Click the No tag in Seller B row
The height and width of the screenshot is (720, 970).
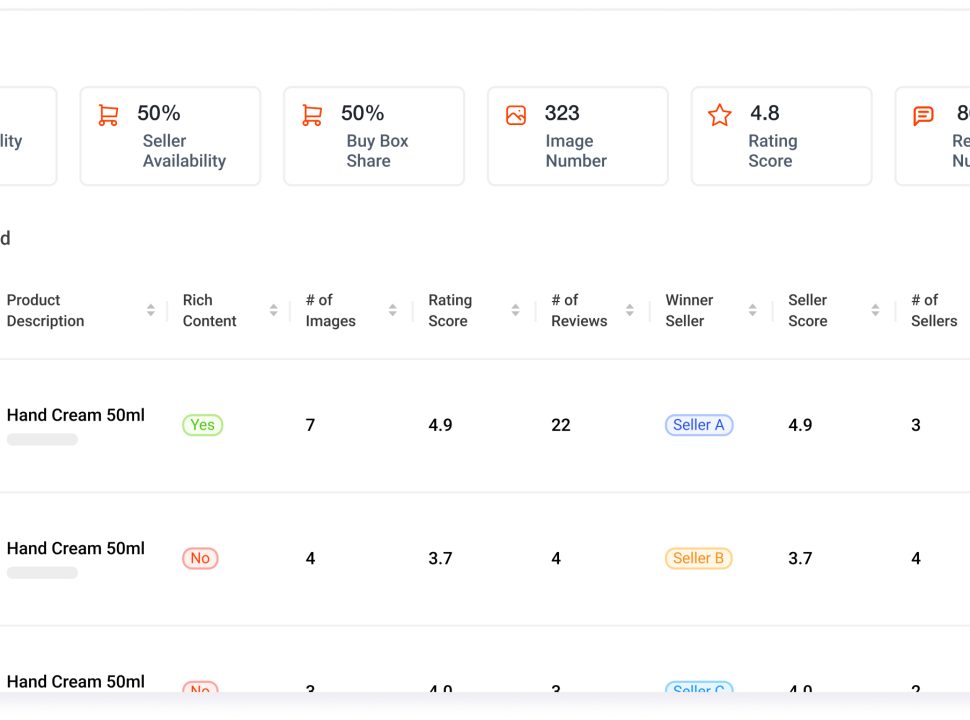pyautogui.click(x=200, y=558)
